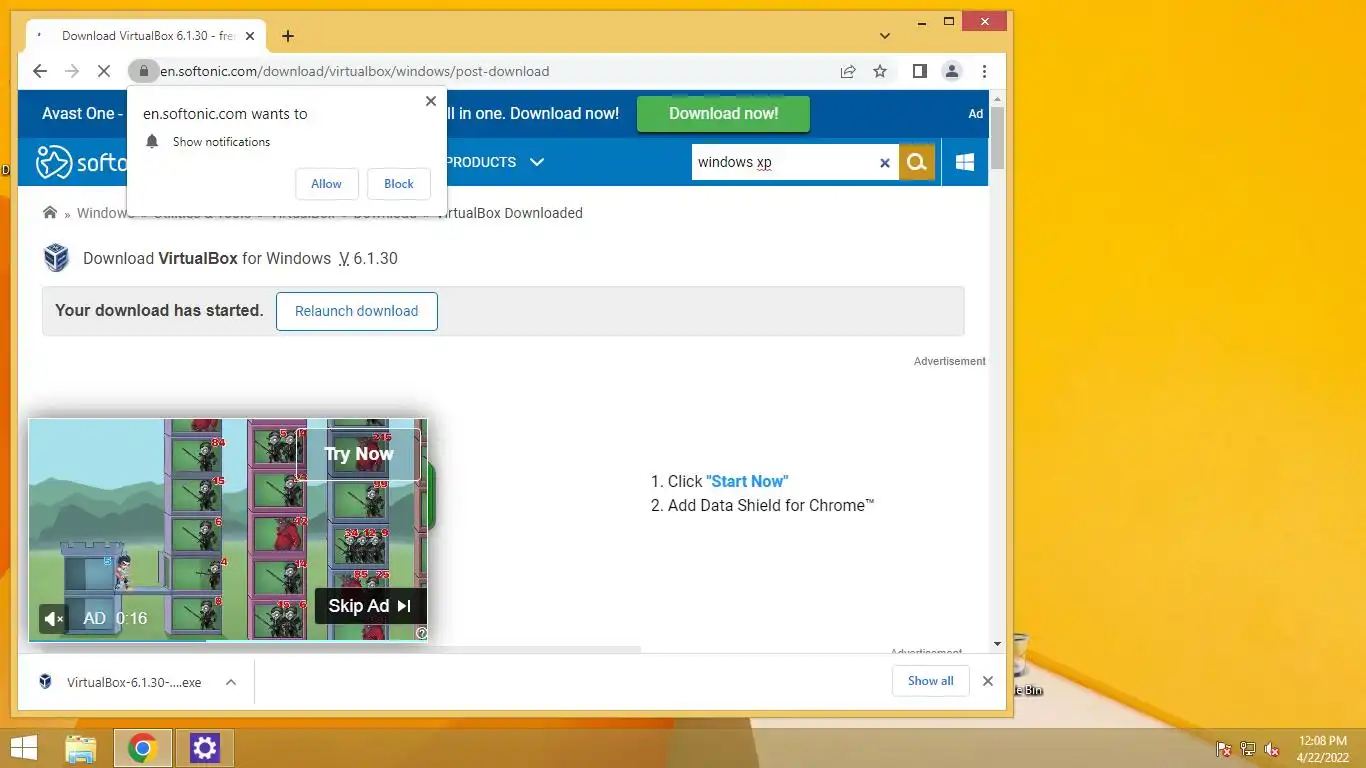Click Relaunch download button
This screenshot has width=1366, height=768.
point(357,311)
